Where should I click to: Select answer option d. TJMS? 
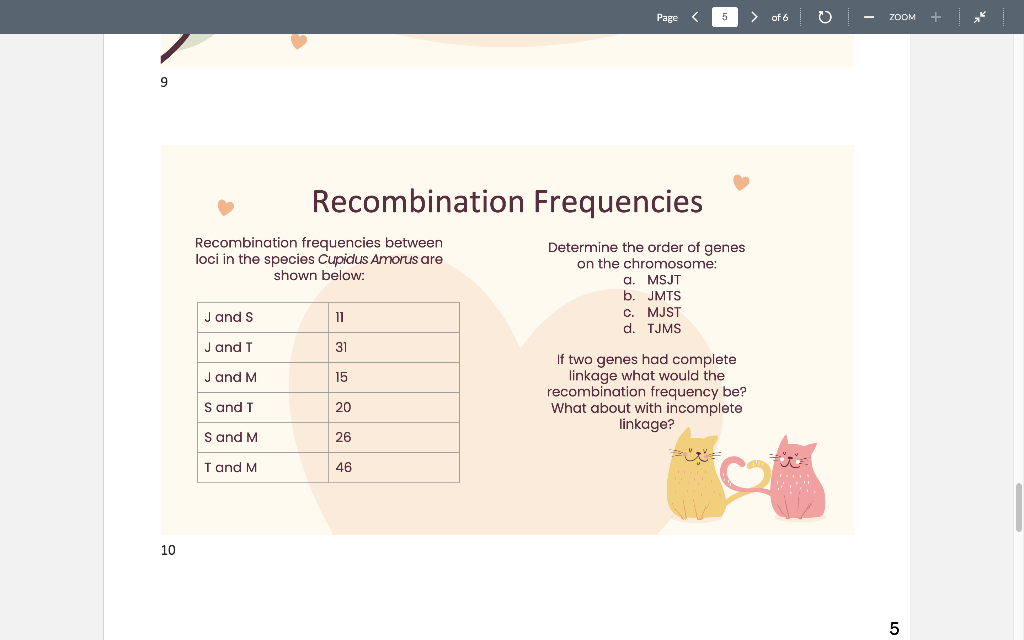tap(662, 328)
